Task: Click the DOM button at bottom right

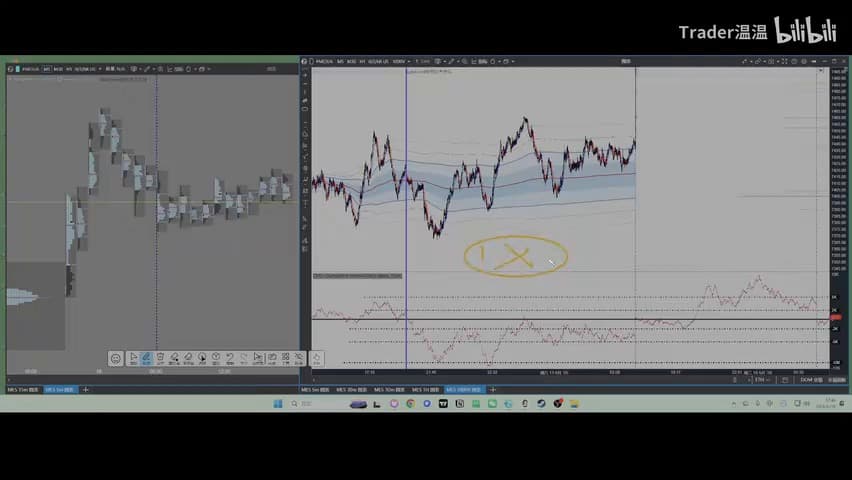Action: (812, 380)
